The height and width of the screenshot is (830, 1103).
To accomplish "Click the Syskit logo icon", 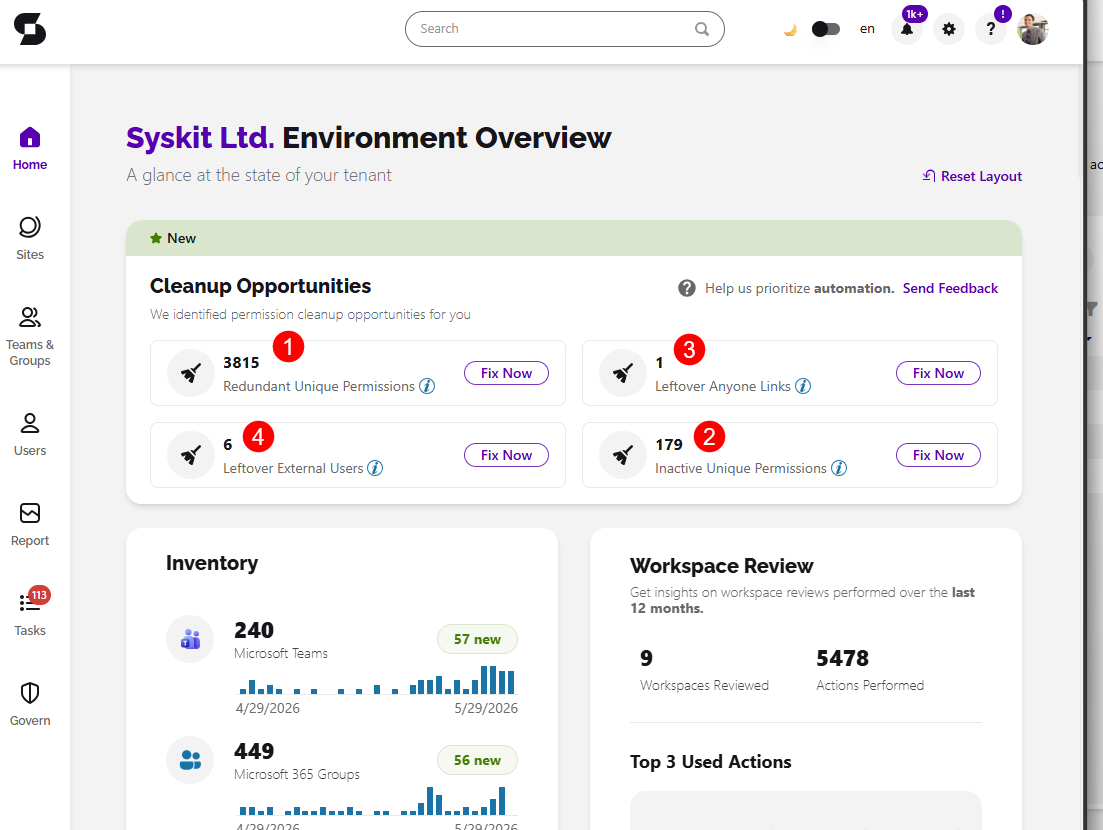I will pyautogui.click(x=30, y=29).
